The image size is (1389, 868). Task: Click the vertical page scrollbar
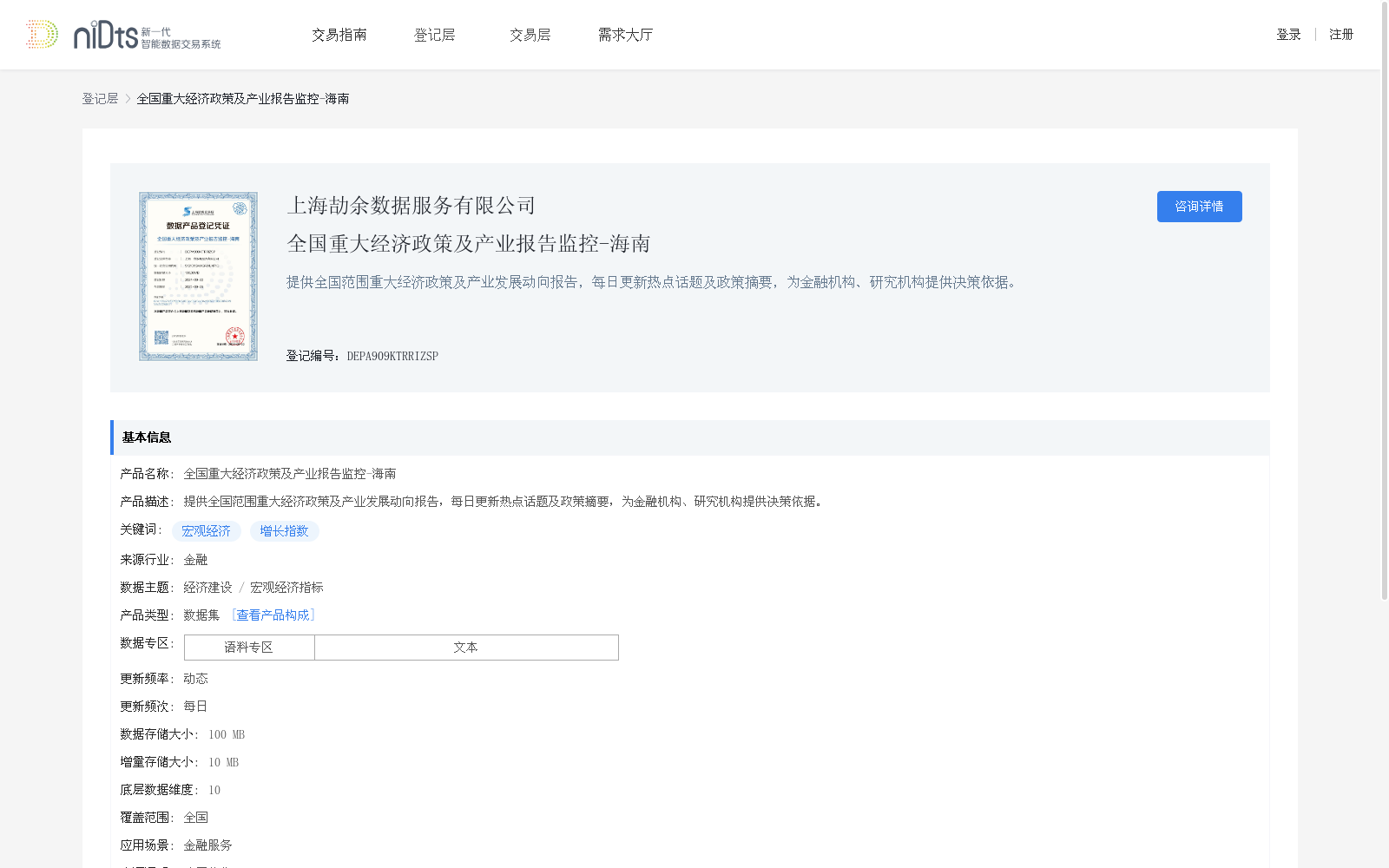(1385, 300)
